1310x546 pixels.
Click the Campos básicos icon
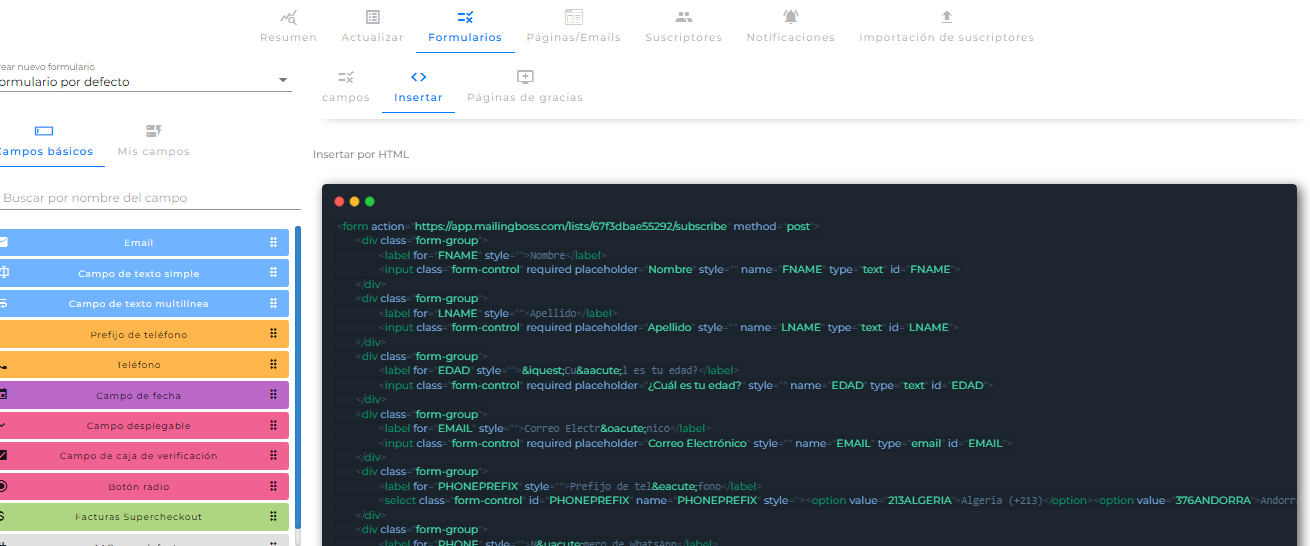tap(44, 131)
